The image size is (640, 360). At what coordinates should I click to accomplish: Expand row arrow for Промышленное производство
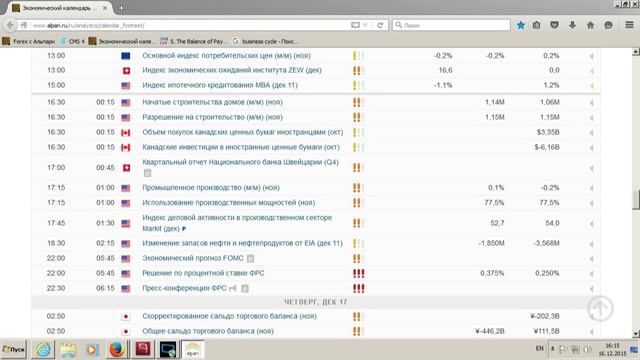tap(591, 188)
